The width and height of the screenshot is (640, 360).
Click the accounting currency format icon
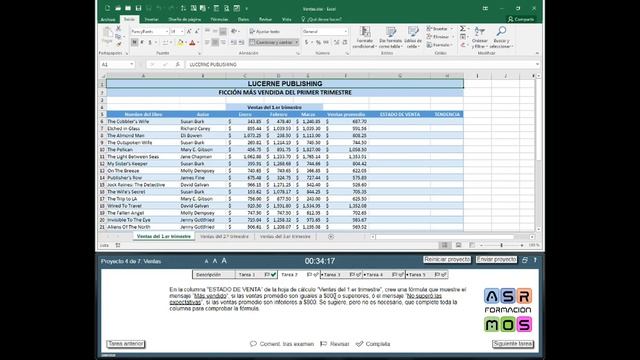coord(307,42)
